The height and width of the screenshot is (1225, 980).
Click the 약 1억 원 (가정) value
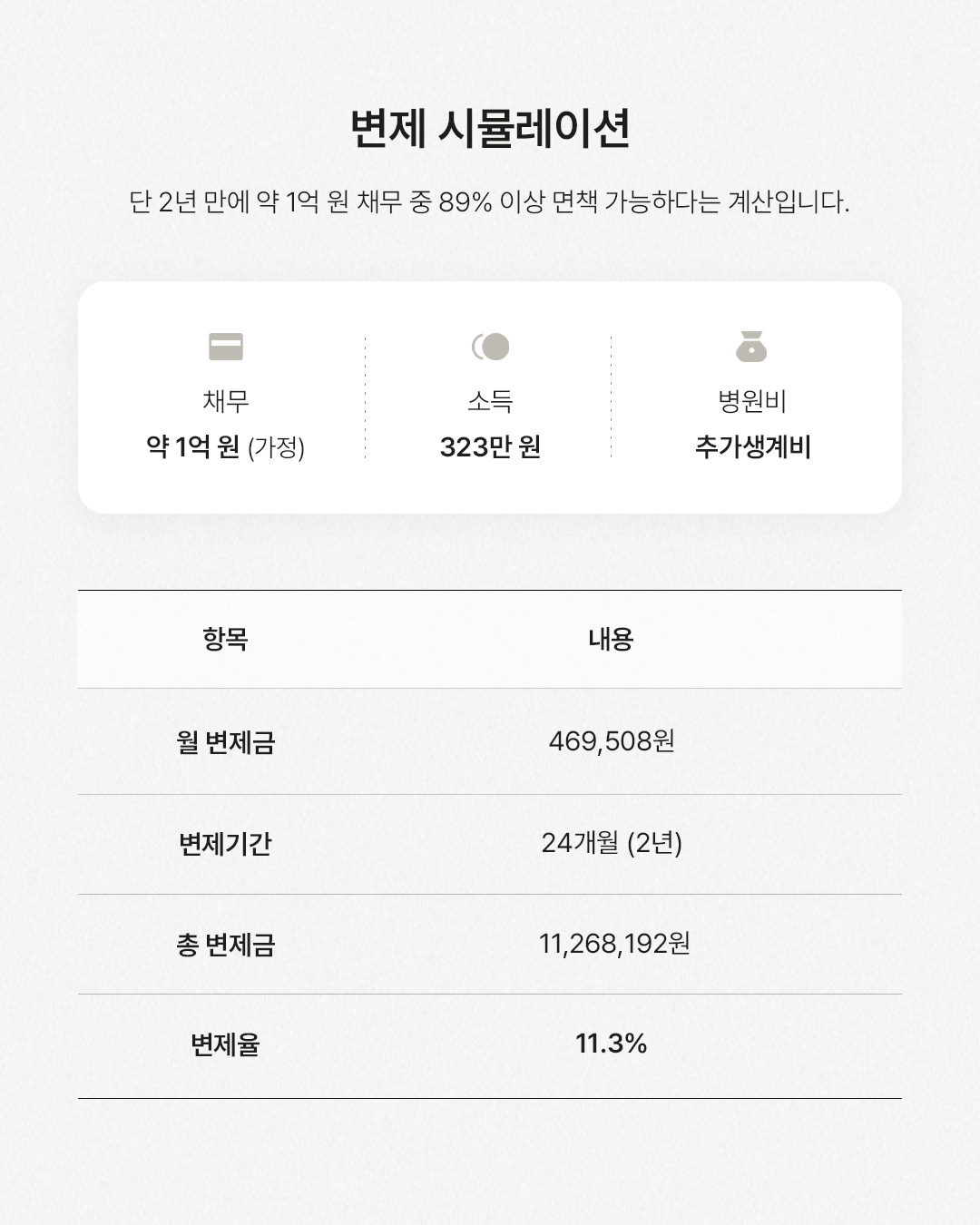click(226, 446)
